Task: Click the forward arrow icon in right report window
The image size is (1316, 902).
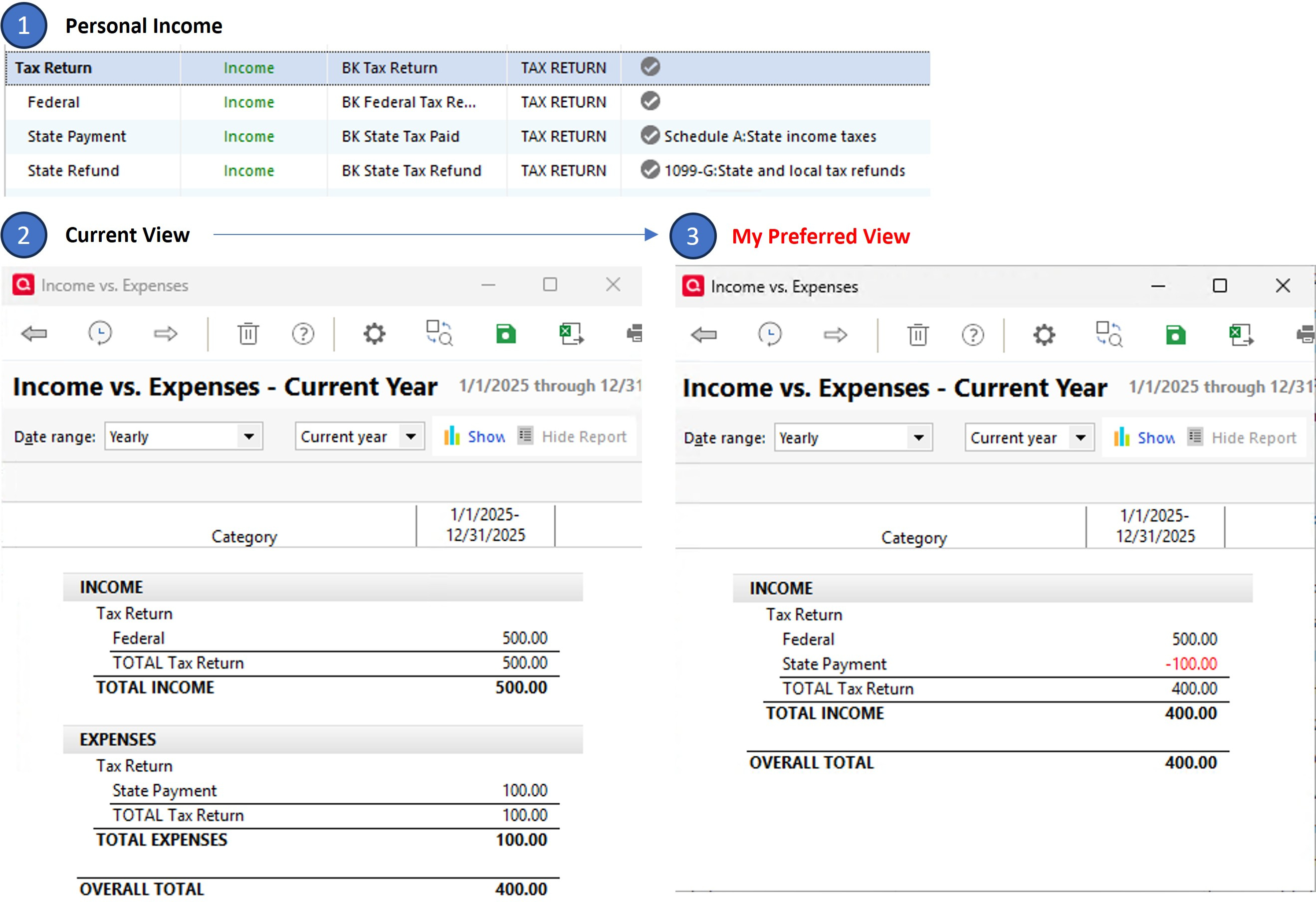Action: point(835,335)
